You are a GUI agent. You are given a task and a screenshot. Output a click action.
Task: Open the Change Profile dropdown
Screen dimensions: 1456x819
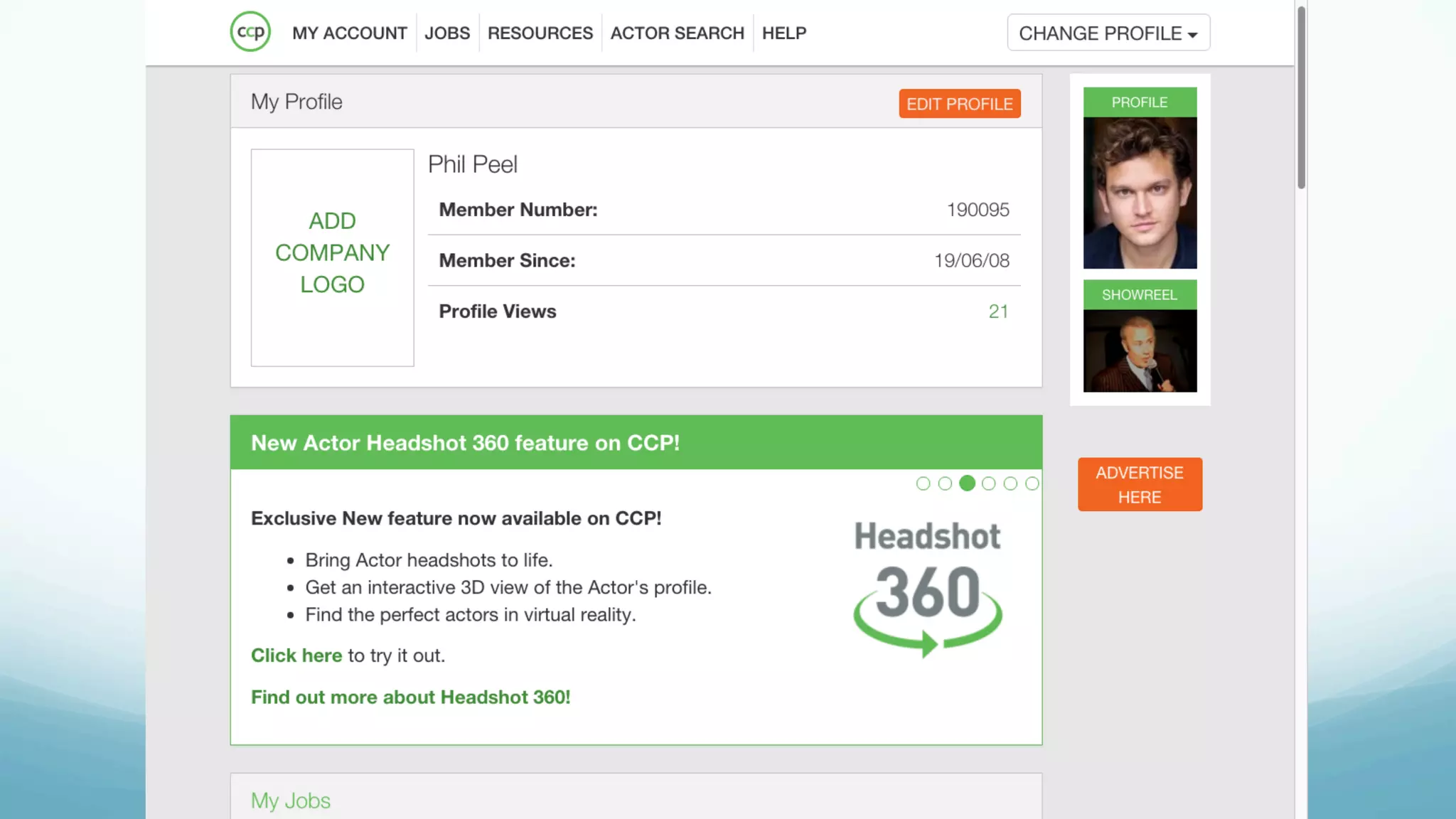pos(1108,33)
